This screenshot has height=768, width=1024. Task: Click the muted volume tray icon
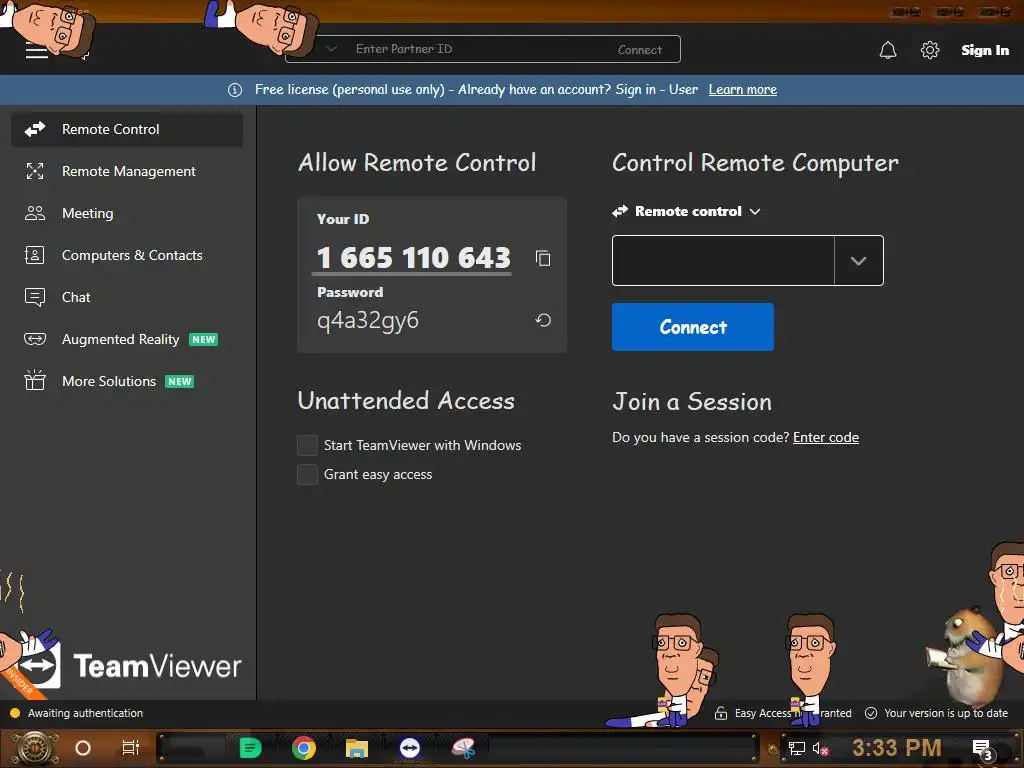coord(820,748)
